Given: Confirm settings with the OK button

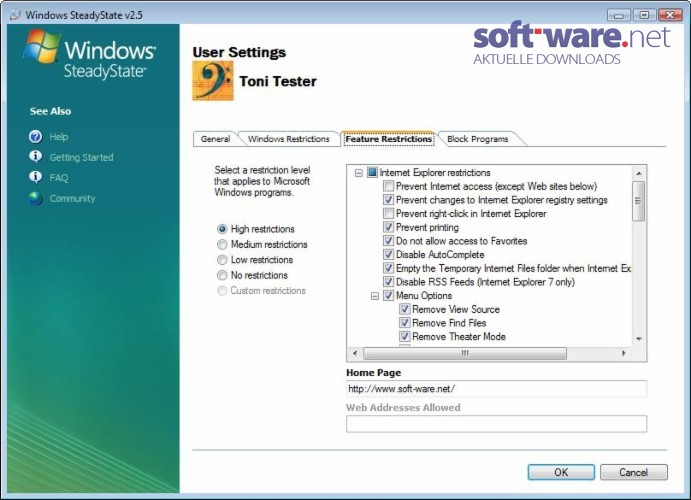Looking at the screenshot, I should pyautogui.click(x=561, y=472).
